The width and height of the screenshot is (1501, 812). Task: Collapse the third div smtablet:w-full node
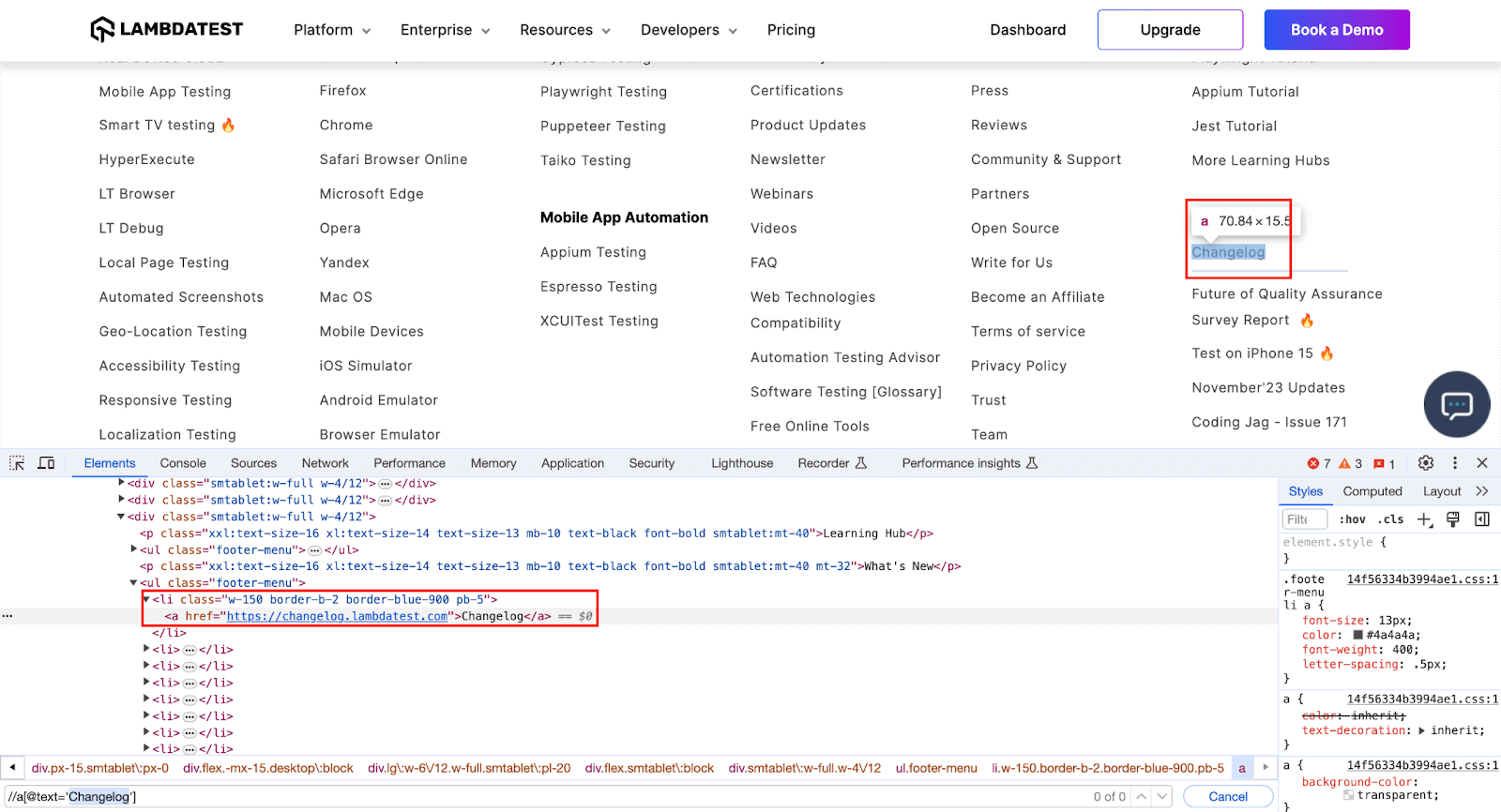(x=121, y=517)
